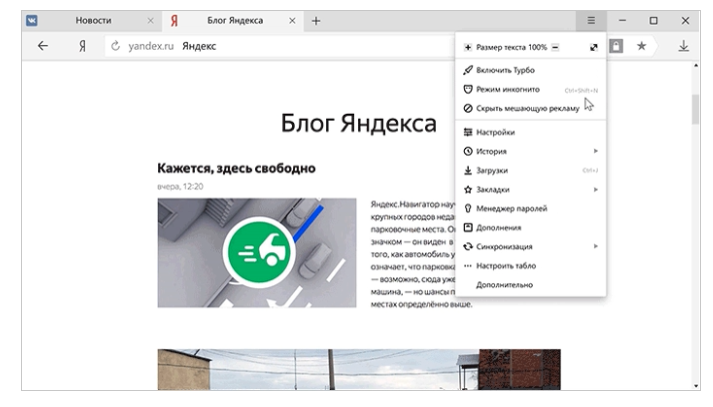The height and width of the screenshot is (407, 713).
Task: Reload the page with the refresh icon
Action: [115, 46]
